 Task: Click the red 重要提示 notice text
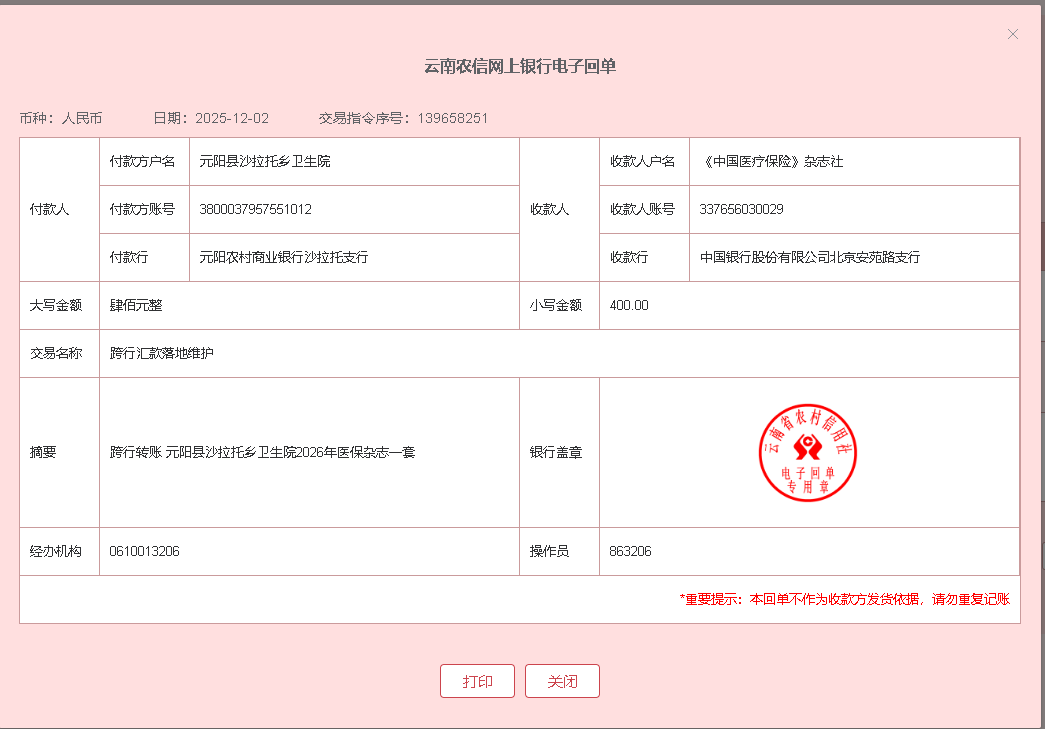click(845, 599)
